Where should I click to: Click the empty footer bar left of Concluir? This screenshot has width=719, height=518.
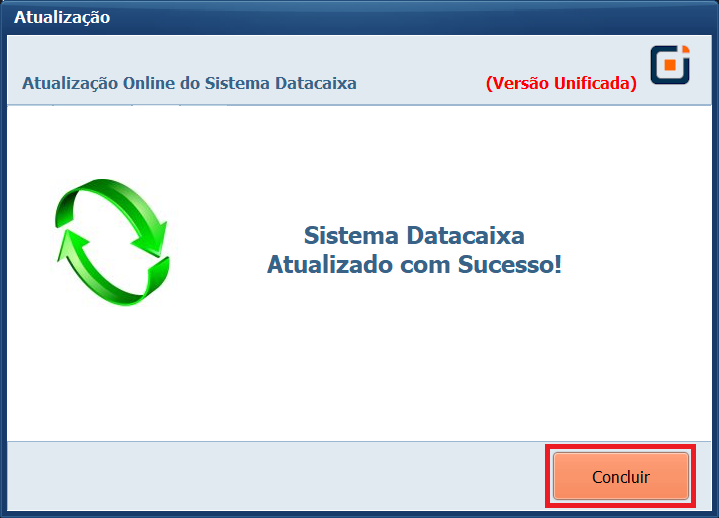point(270,477)
